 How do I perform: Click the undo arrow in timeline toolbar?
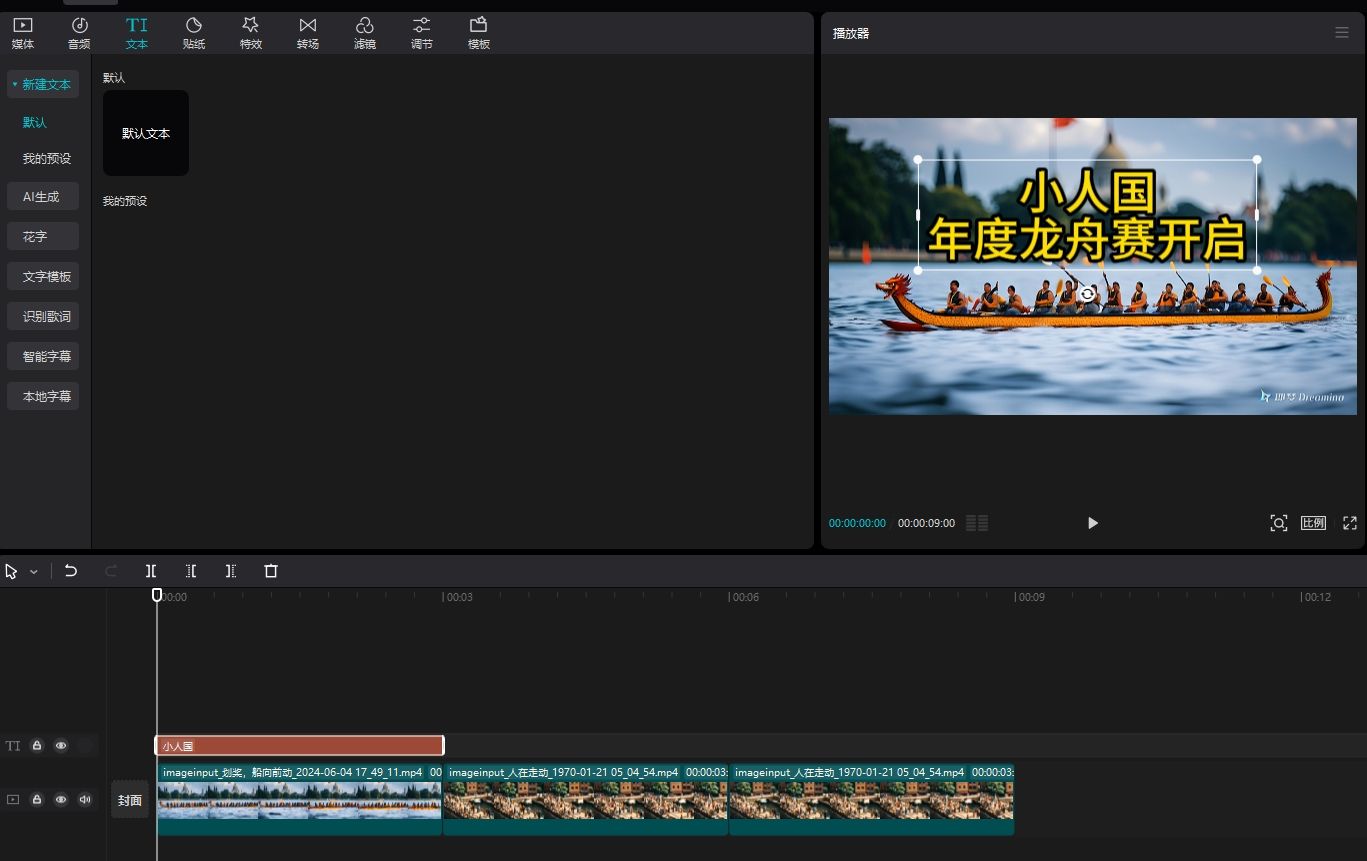[x=71, y=571]
